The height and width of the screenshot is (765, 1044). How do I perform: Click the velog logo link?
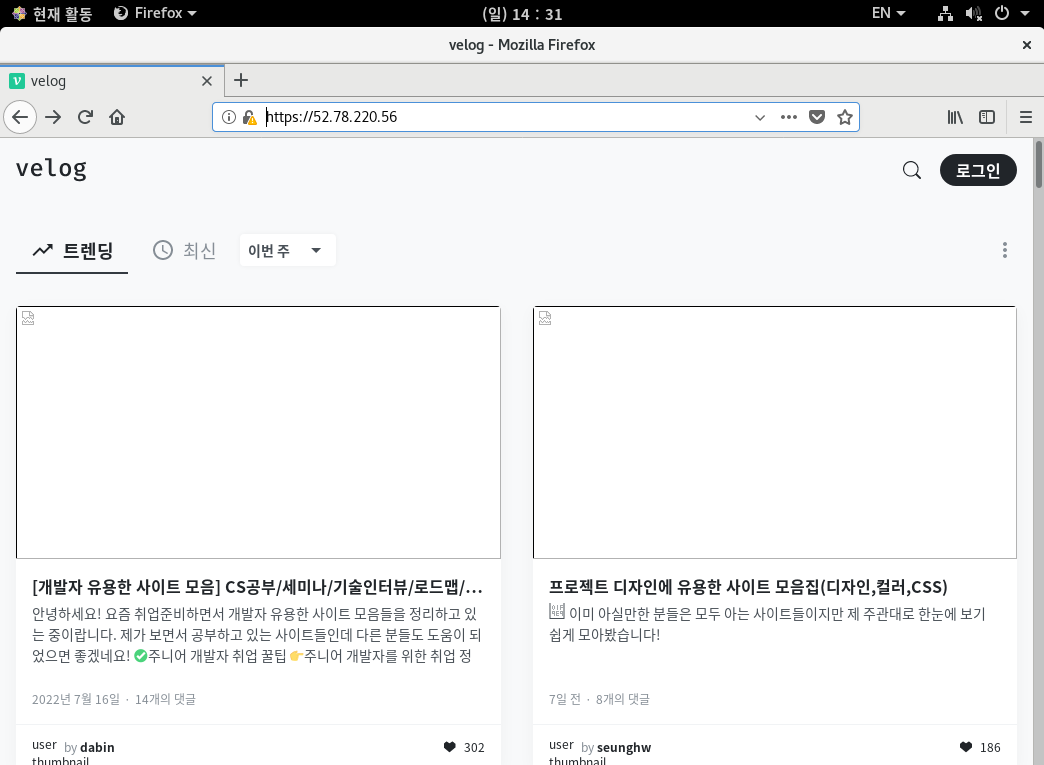tap(51, 168)
